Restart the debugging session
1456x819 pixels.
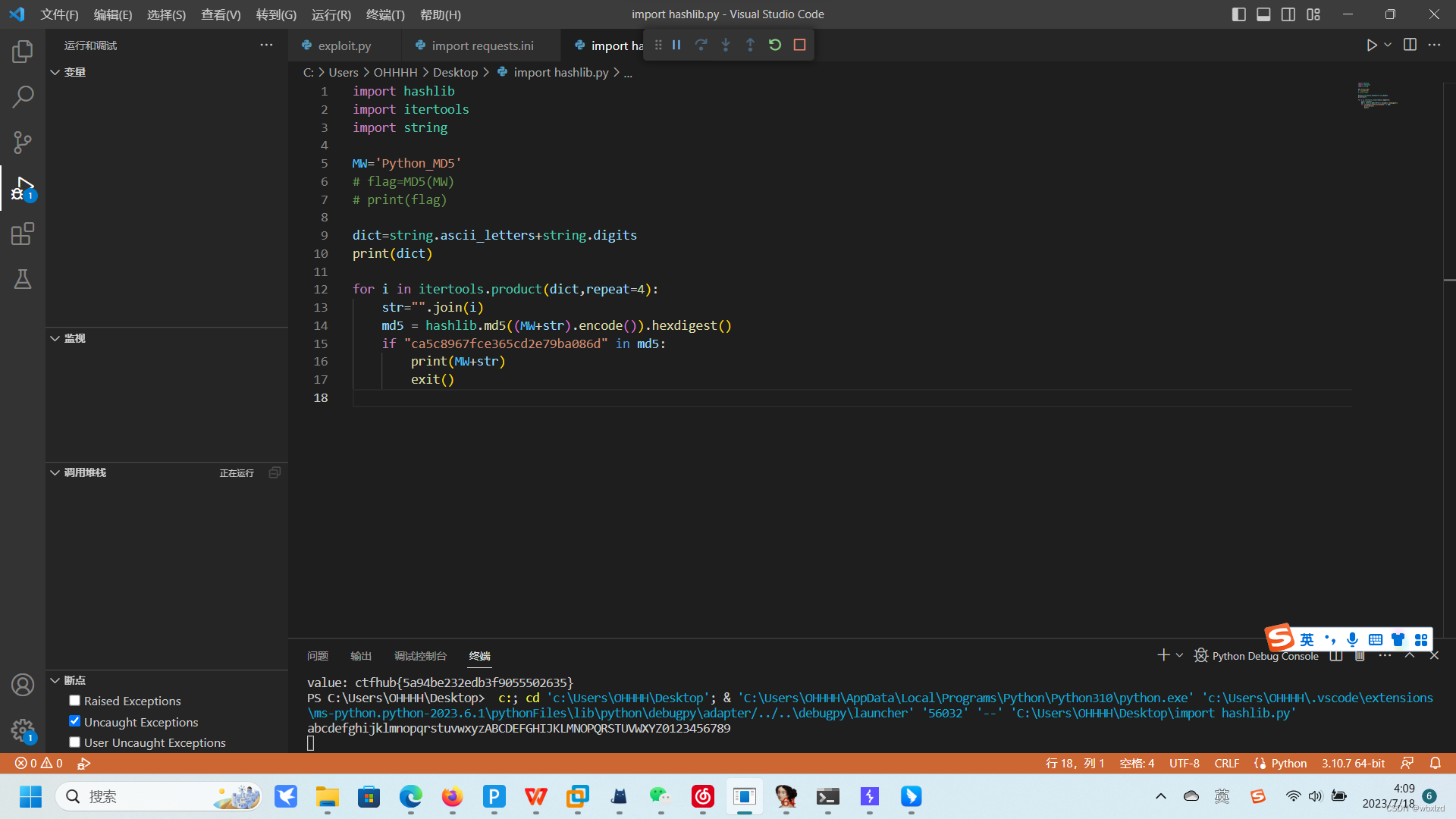(775, 45)
